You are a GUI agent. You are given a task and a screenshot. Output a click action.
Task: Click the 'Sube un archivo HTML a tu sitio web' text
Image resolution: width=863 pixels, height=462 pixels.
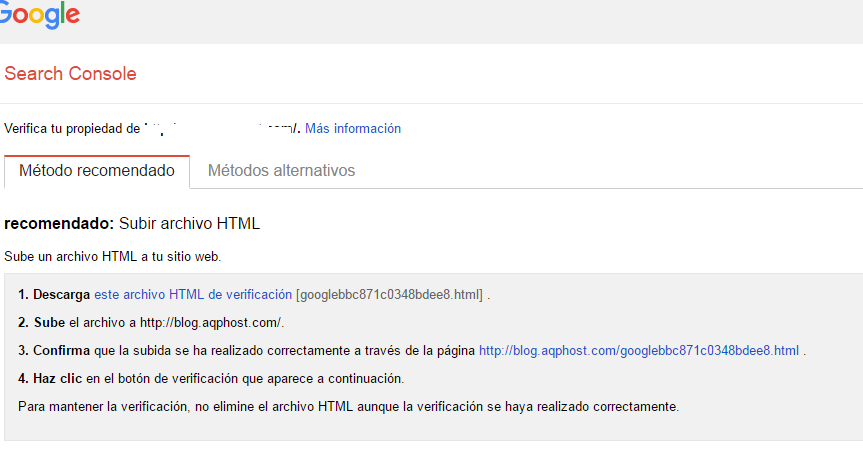(112, 257)
